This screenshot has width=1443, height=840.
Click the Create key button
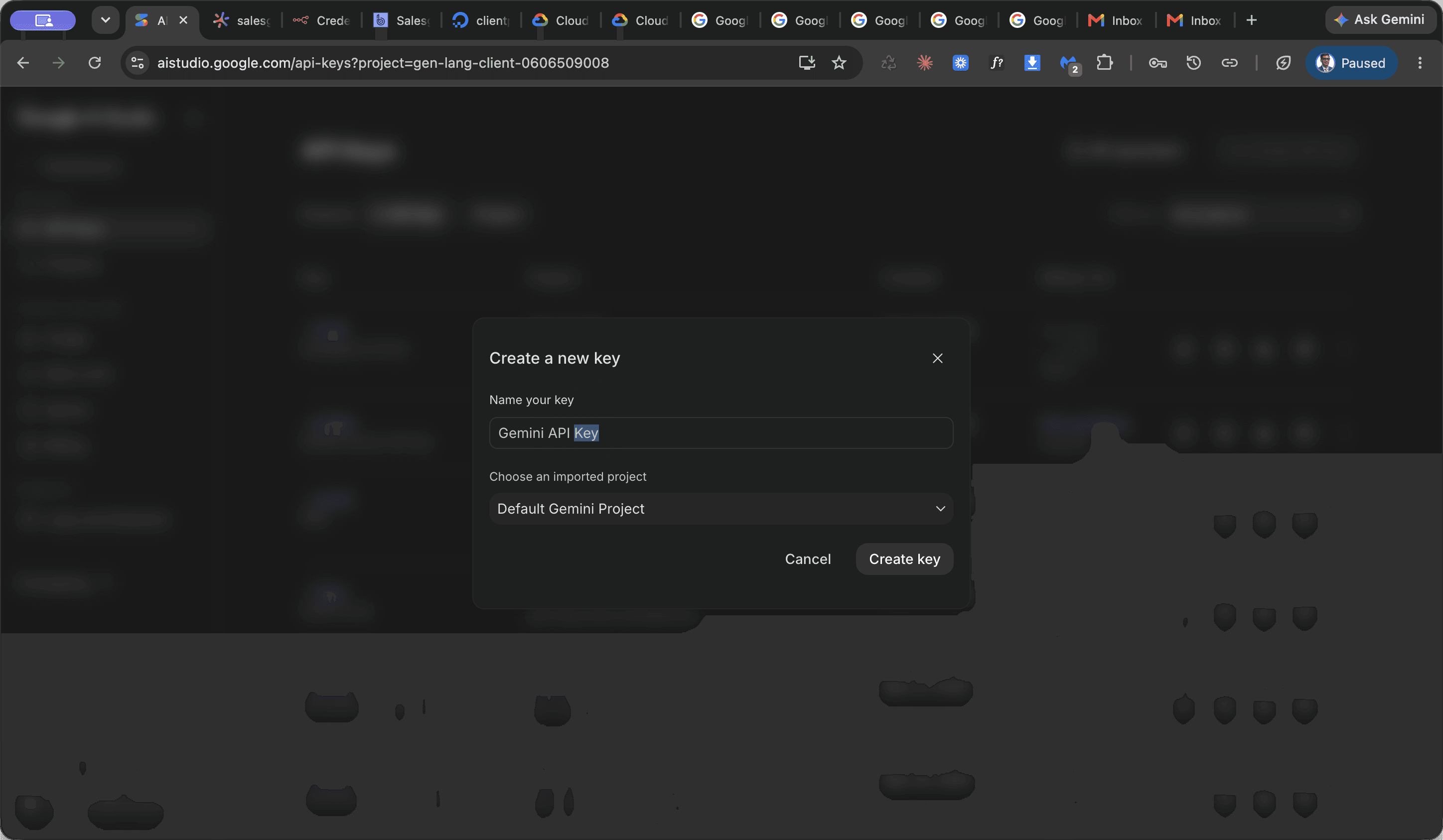coord(904,559)
